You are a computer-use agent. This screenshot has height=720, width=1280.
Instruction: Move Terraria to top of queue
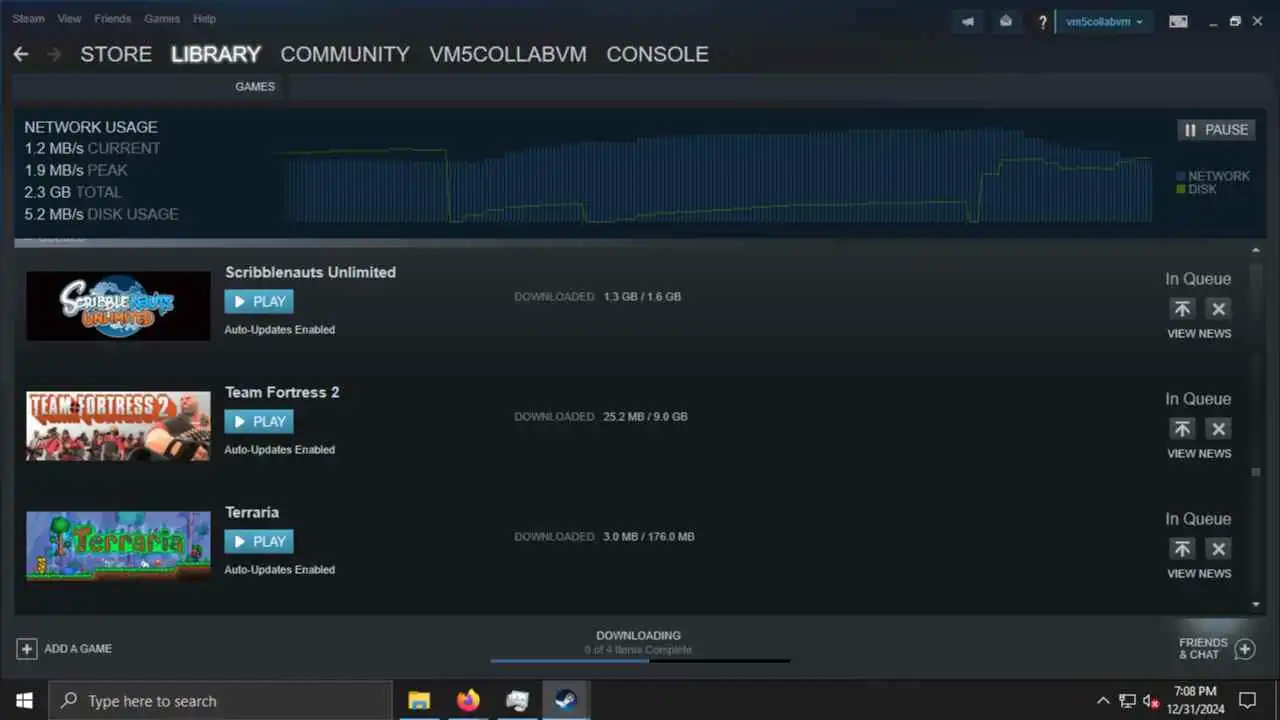(x=1182, y=548)
